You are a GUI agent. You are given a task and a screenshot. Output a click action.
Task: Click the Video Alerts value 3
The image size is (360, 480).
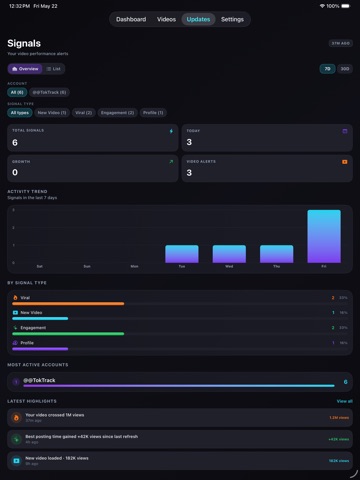(189, 173)
